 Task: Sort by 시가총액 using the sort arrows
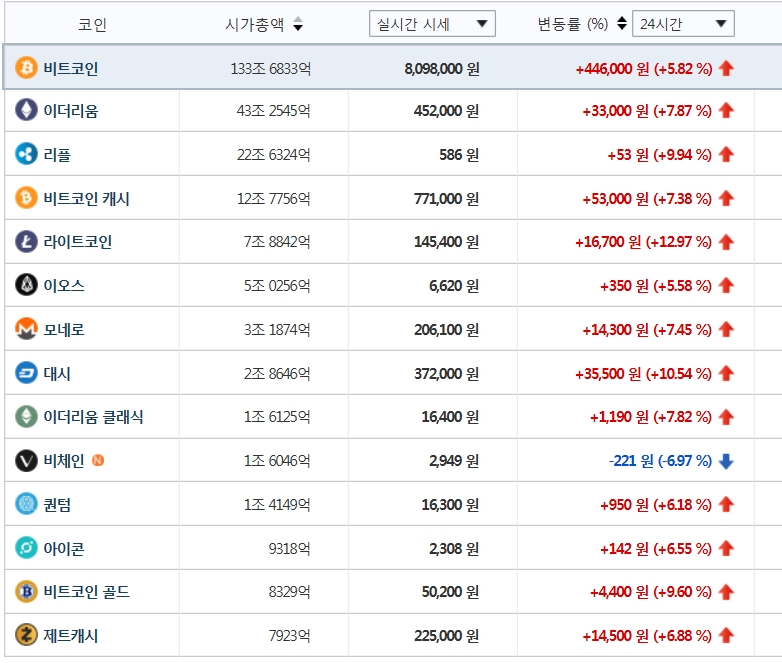coord(298,24)
